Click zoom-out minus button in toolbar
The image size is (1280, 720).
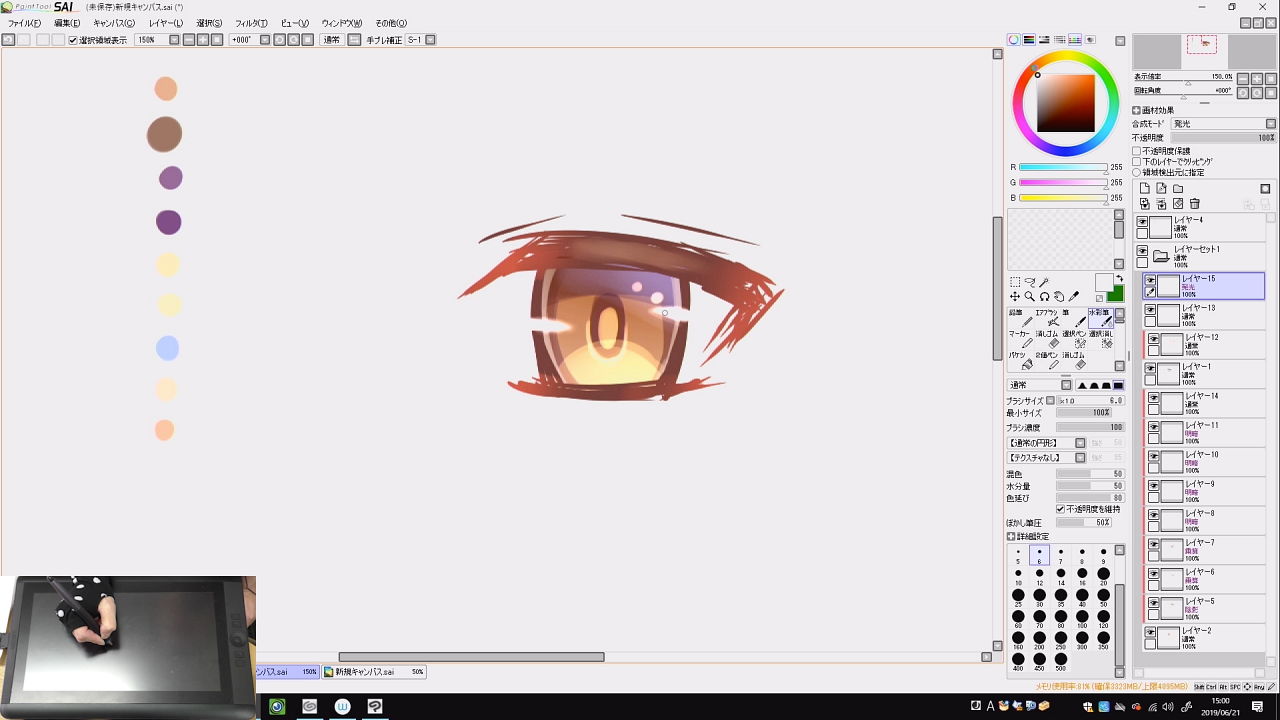(190, 40)
